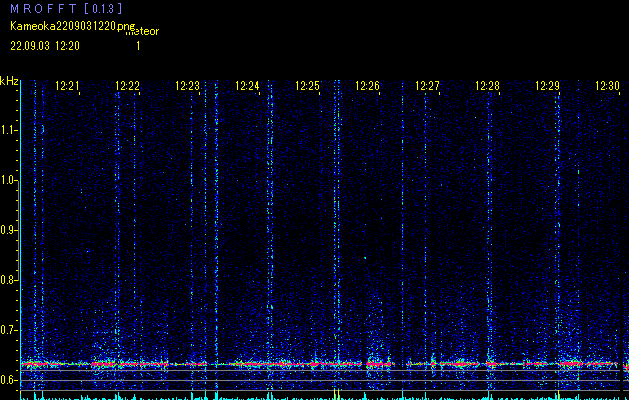The image size is (629, 400).
Task: Select the 1.1 kHz axis label
Action: point(9,130)
